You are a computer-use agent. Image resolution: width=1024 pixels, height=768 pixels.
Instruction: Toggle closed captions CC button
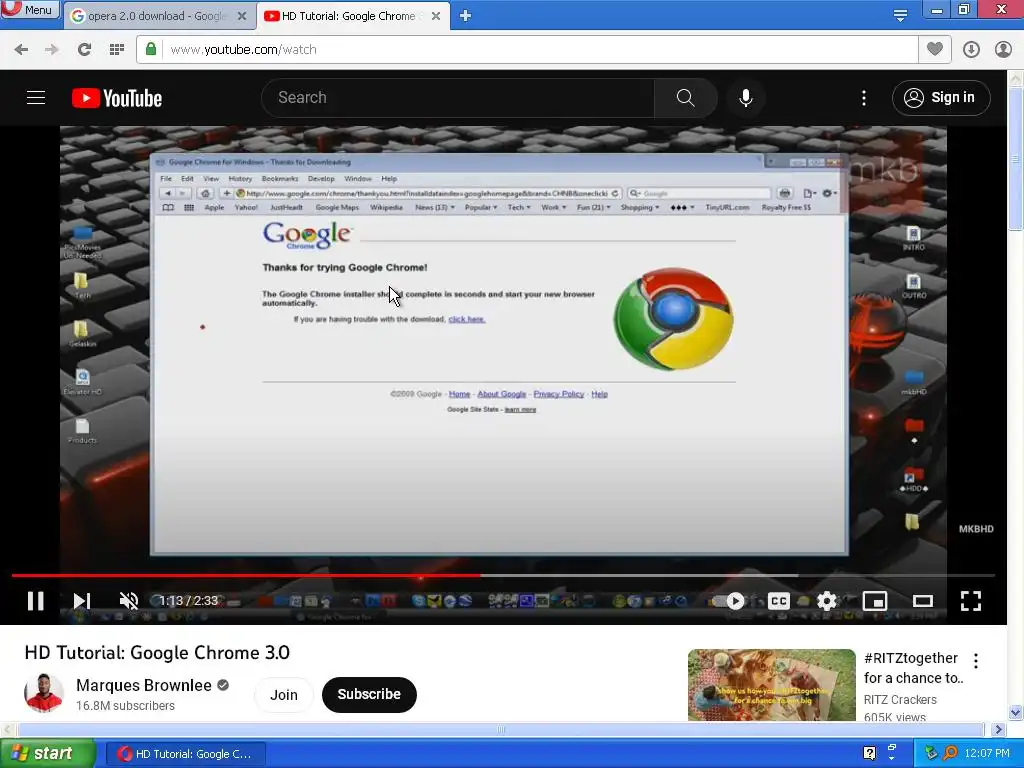pyautogui.click(x=778, y=601)
